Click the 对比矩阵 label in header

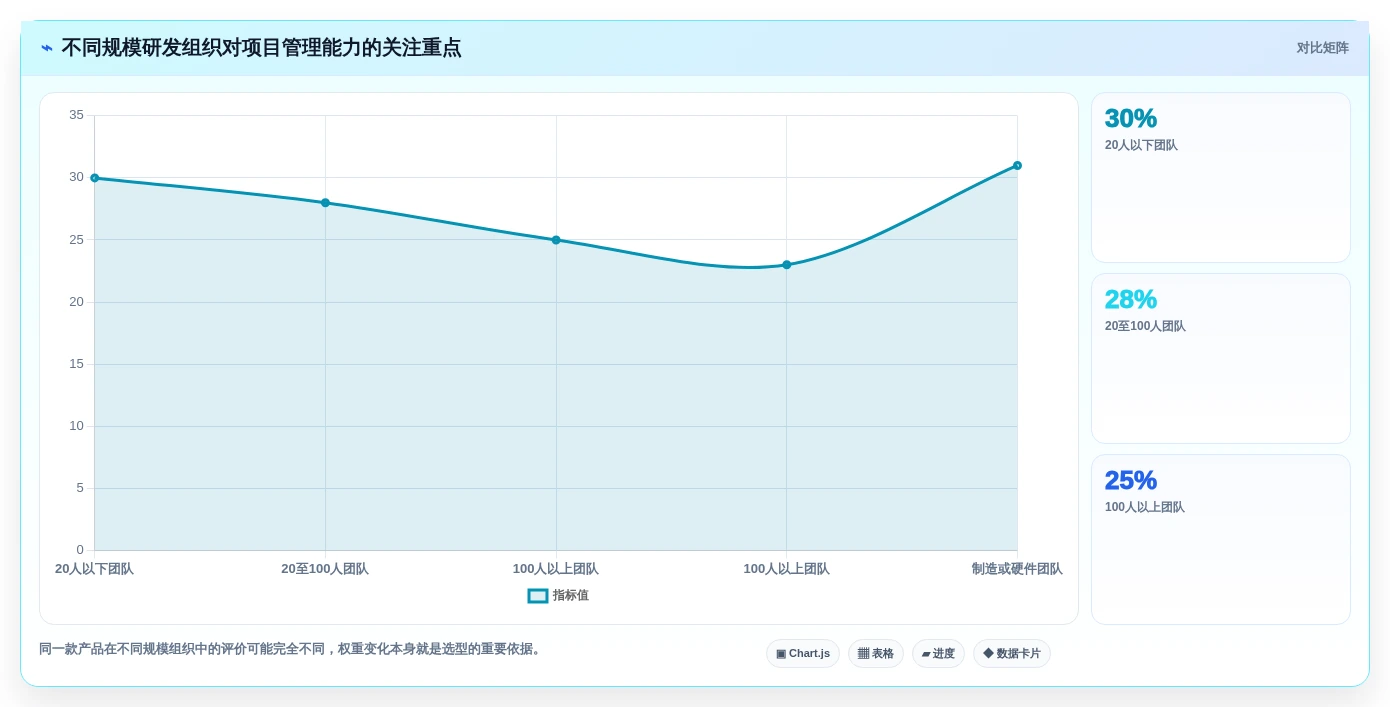coord(1323,48)
